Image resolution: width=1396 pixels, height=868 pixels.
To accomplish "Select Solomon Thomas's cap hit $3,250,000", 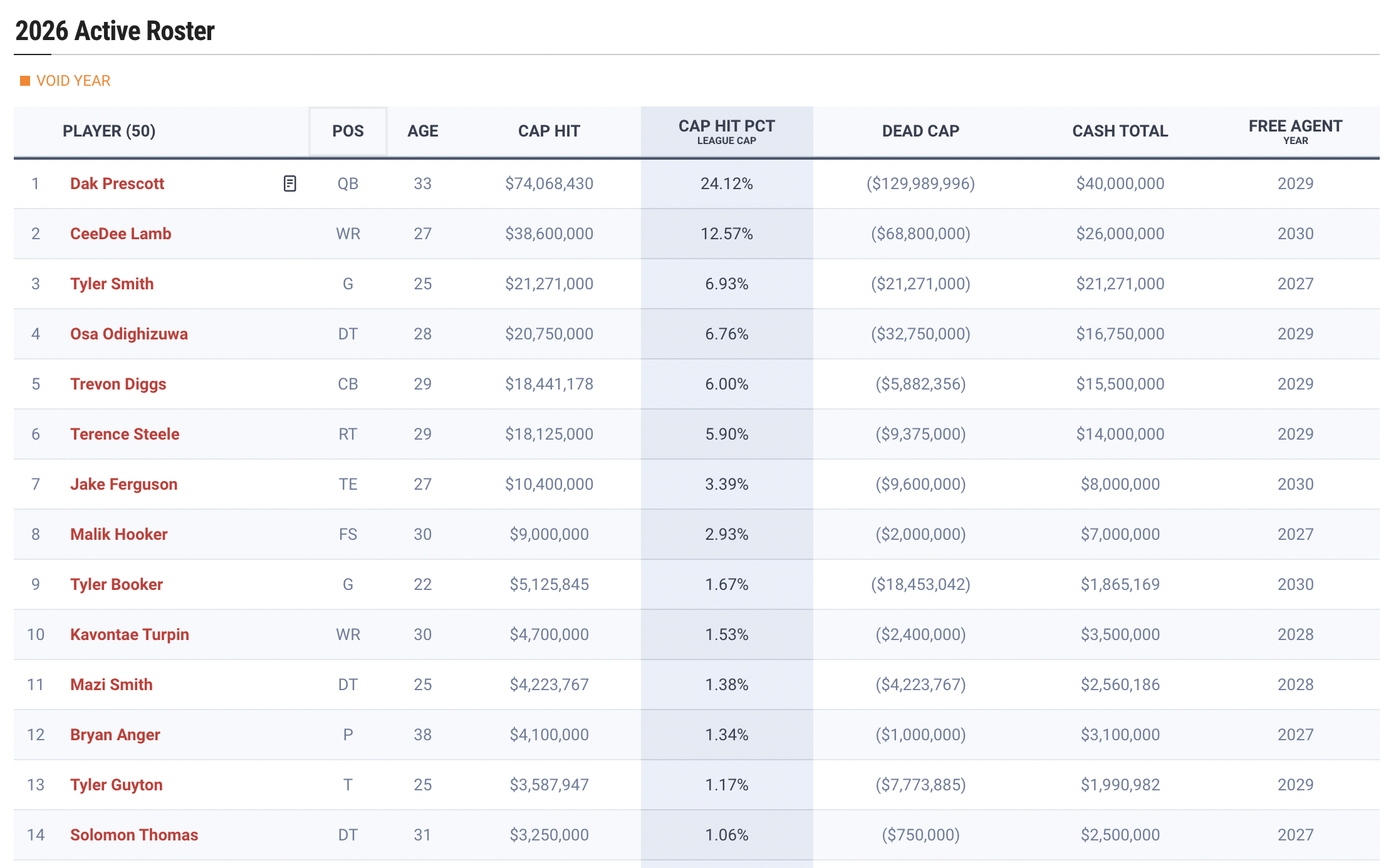I will click(x=550, y=835).
